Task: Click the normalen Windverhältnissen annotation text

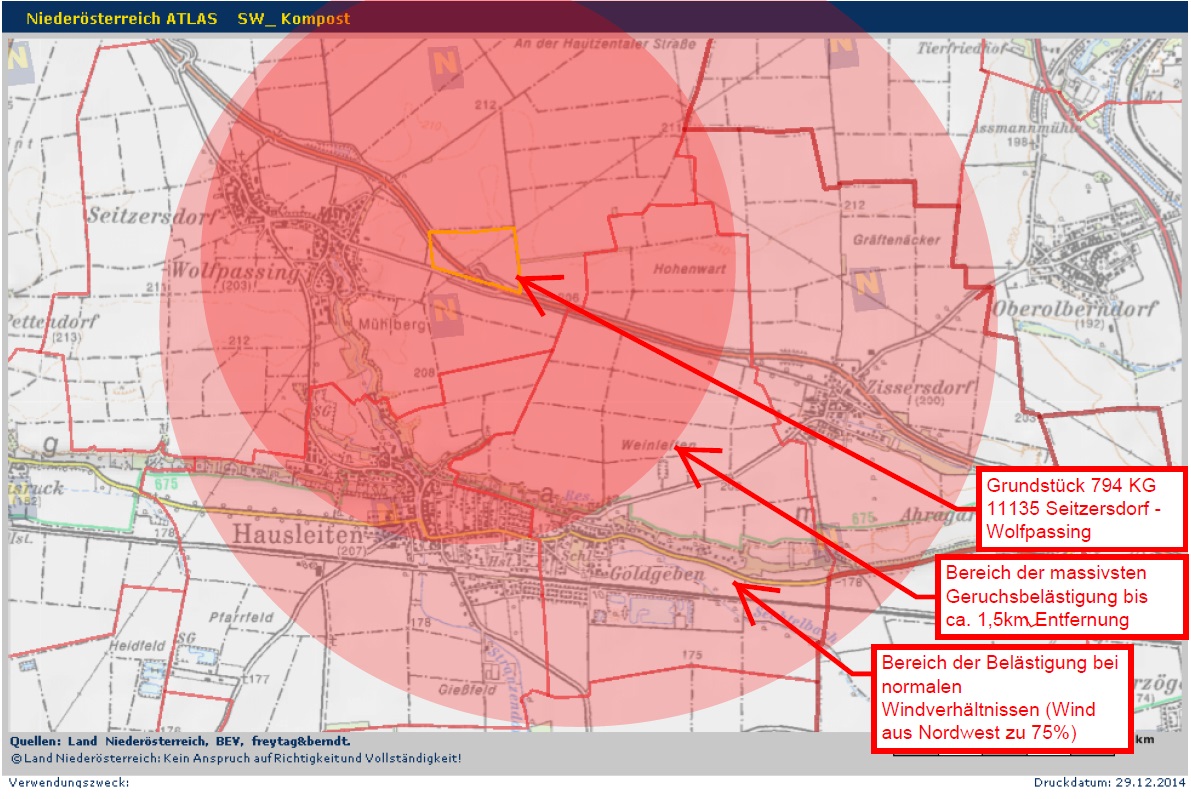Action: point(1000,697)
